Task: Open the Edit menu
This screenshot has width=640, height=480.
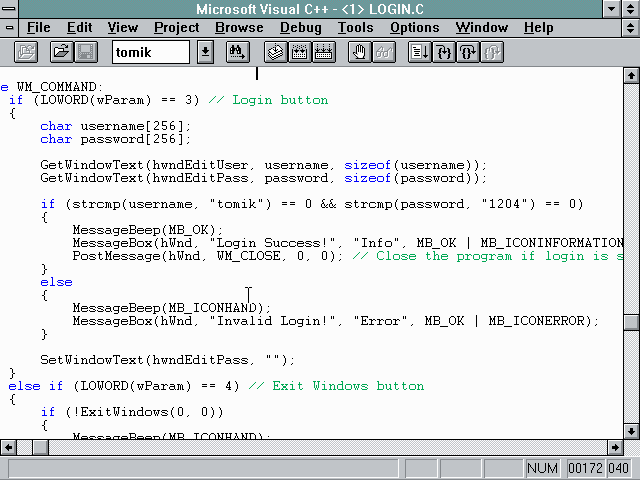Action: tap(79, 28)
